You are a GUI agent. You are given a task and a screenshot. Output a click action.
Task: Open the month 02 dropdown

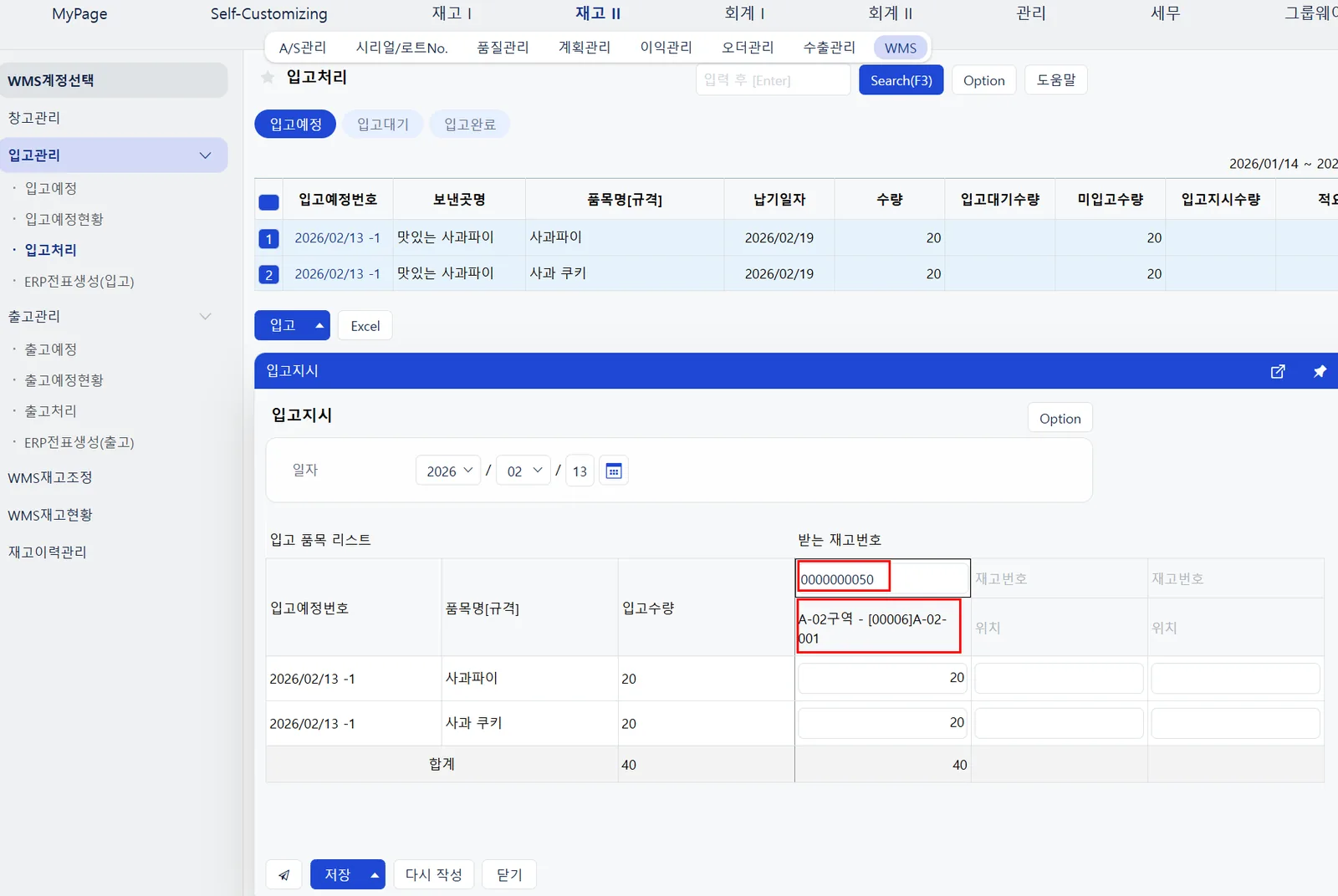[523, 471]
